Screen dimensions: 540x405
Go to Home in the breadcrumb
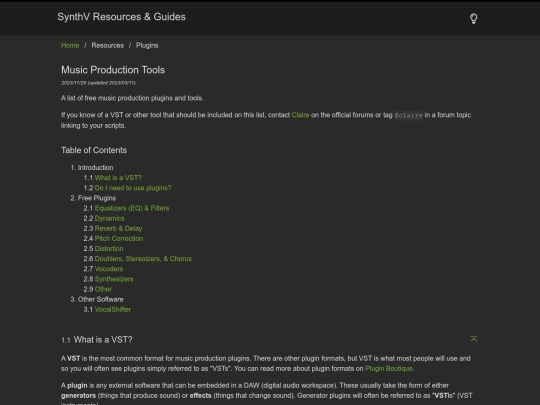70,45
